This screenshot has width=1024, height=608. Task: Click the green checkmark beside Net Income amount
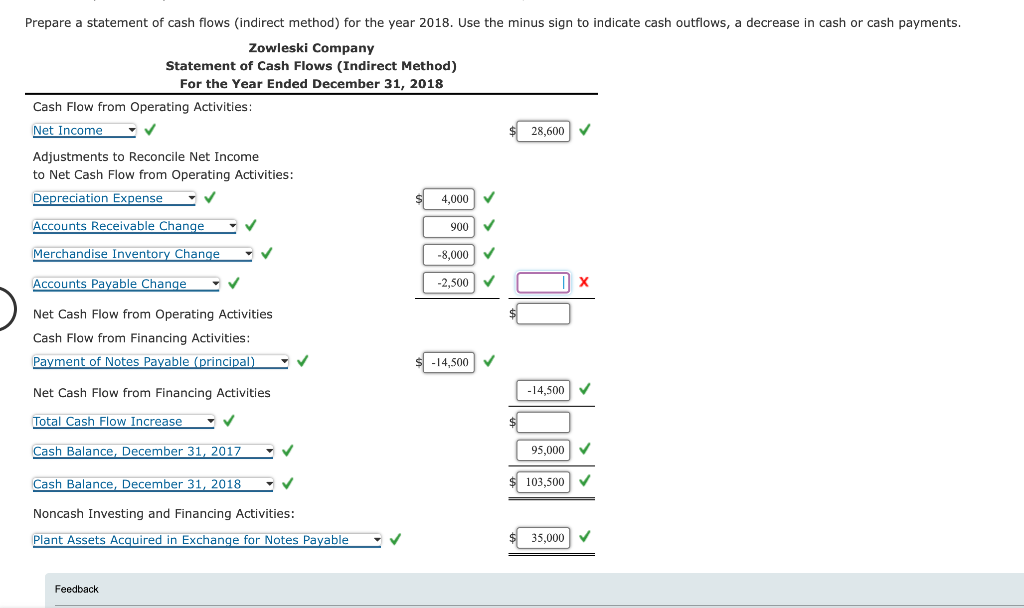[583, 130]
